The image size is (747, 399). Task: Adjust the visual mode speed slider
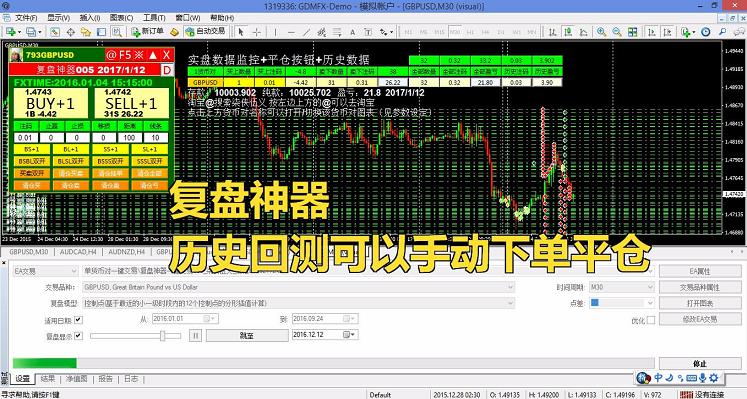click(162, 336)
